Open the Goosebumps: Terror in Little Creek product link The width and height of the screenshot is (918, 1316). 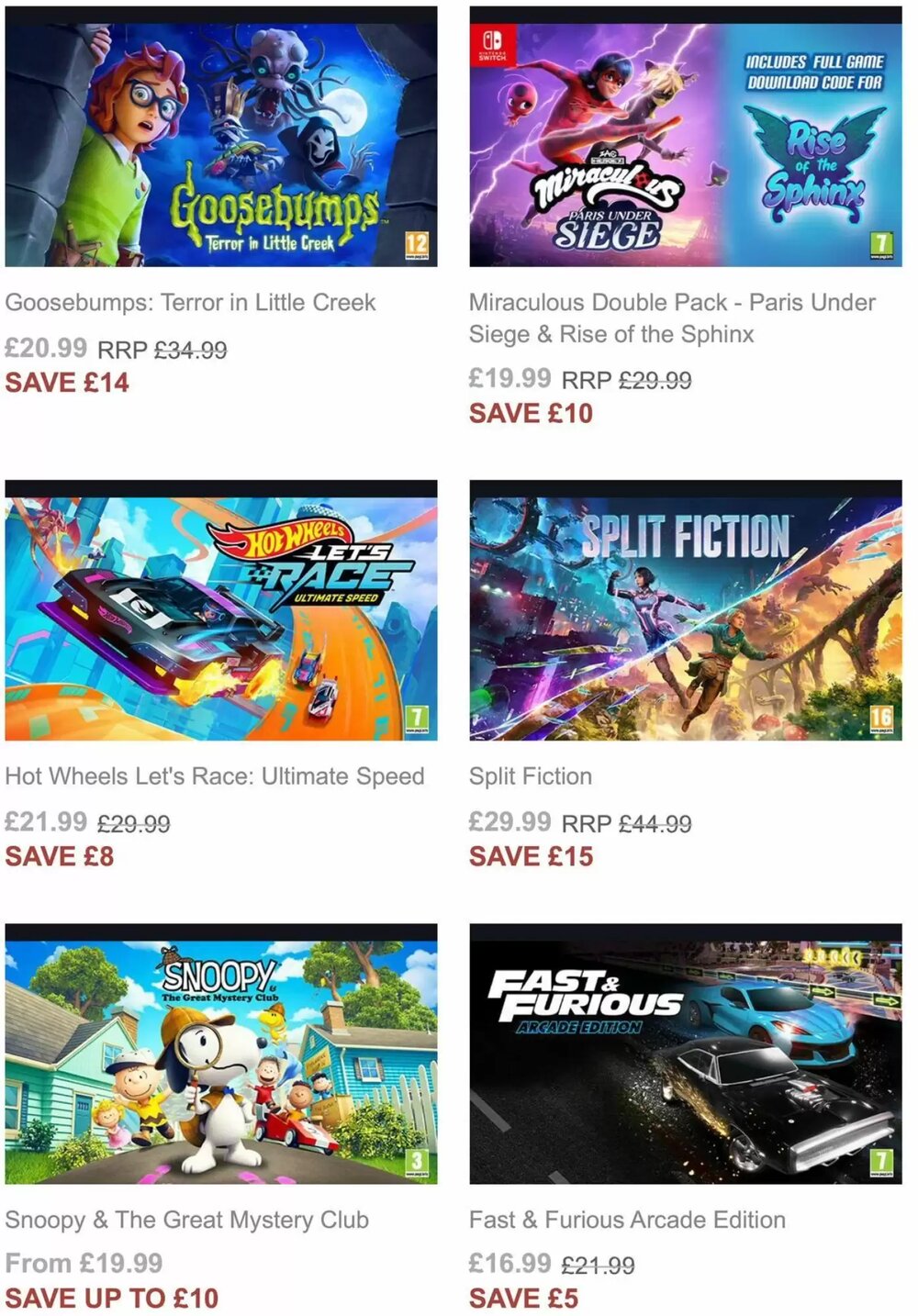coord(191,302)
